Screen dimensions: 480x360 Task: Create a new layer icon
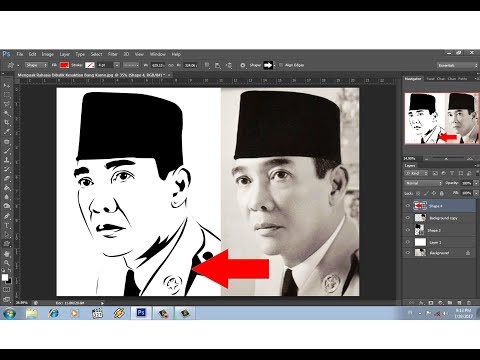[459, 303]
